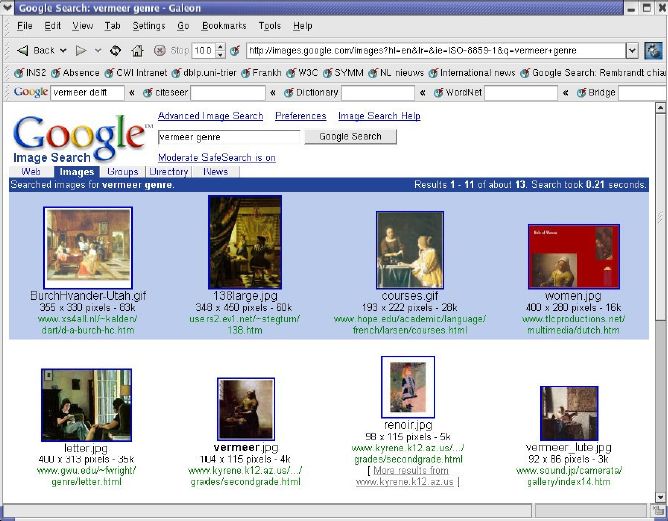The height and width of the screenshot is (521, 668).
Task: Open the W3C bookmark in bookmarks toolbar
Action: click(307, 72)
